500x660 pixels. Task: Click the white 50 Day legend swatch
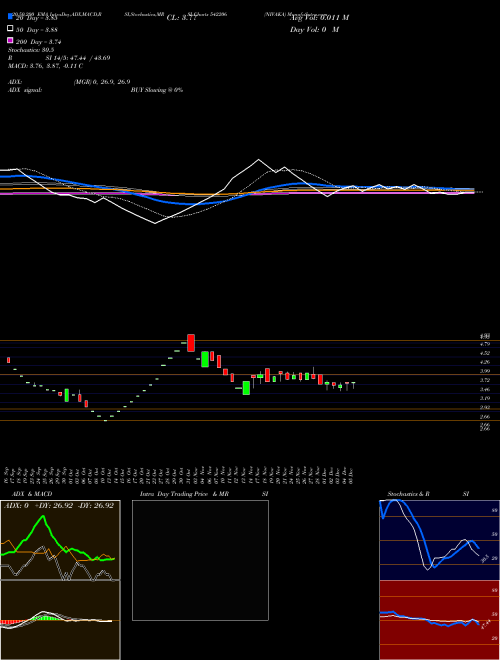point(10,29)
